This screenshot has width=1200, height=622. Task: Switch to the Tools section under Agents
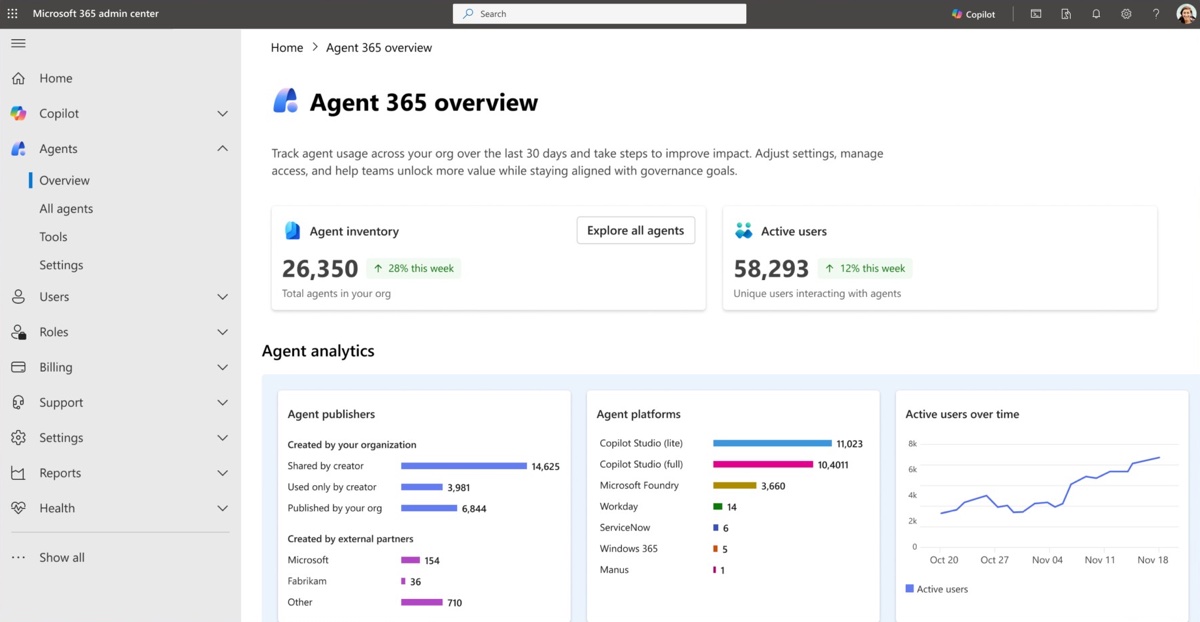(53, 236)
